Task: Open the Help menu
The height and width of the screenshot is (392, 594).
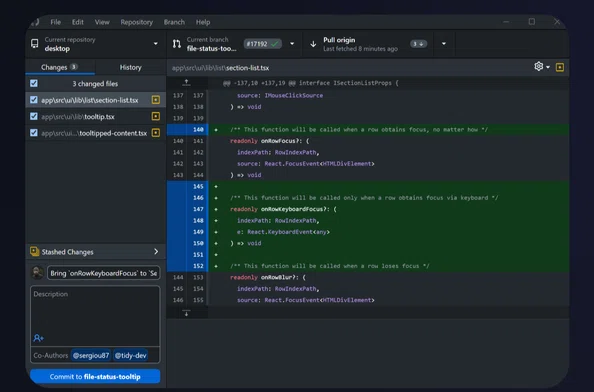Action: click(x=203, y=22)
